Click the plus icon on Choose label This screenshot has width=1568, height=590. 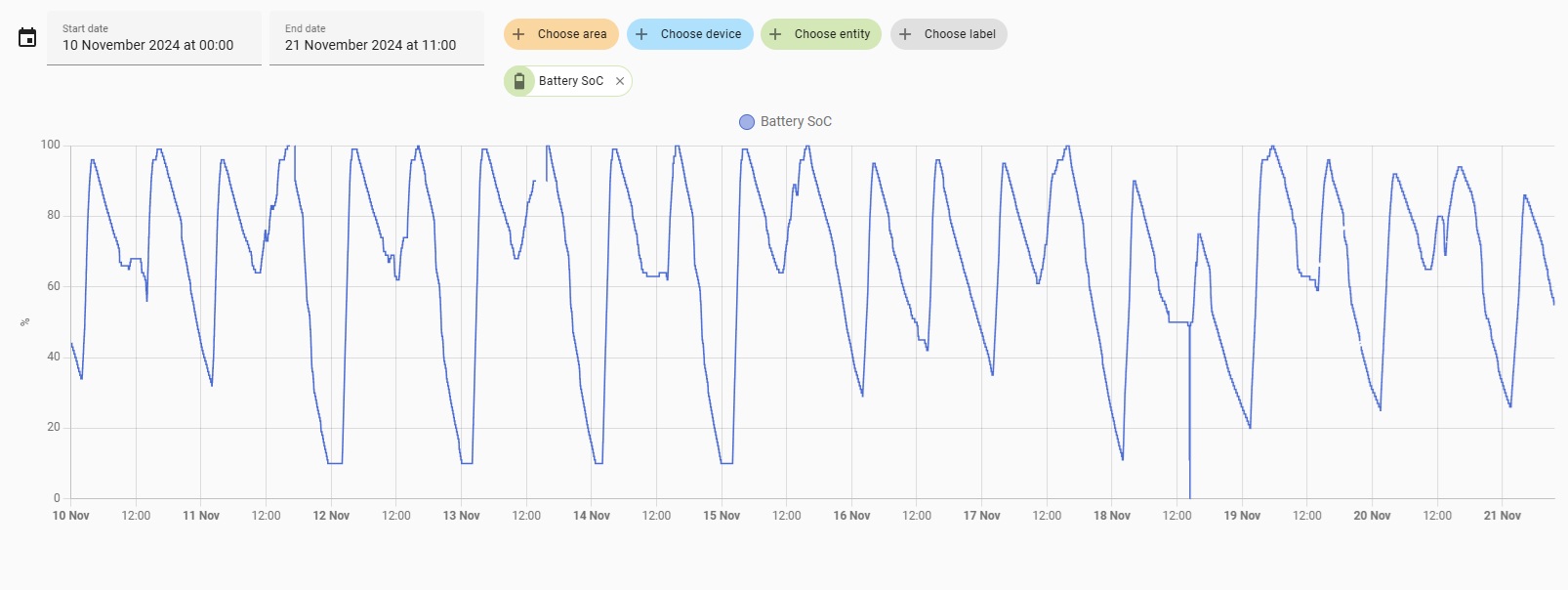905,34
